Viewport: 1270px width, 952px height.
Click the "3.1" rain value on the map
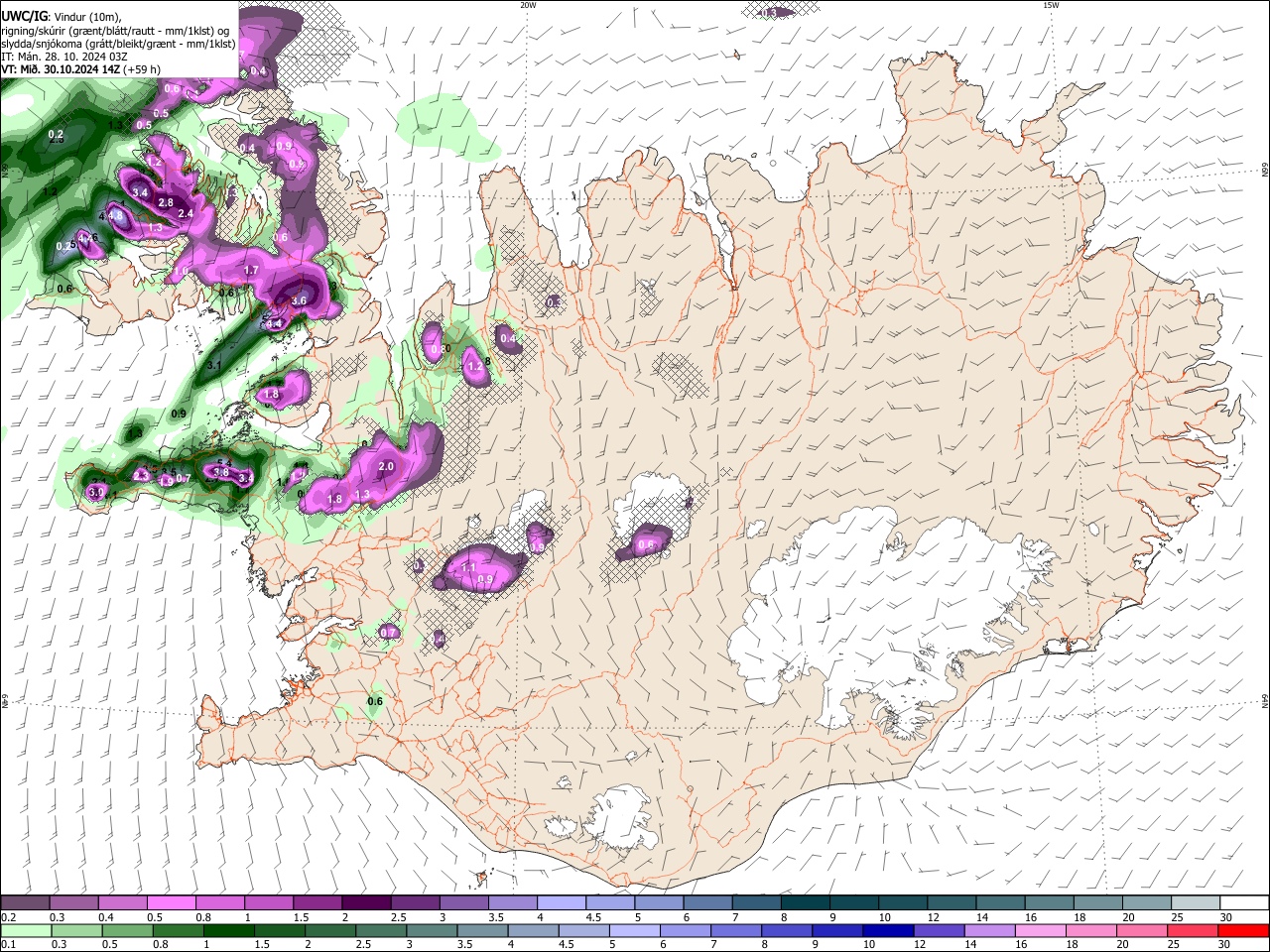coord(214,366)
